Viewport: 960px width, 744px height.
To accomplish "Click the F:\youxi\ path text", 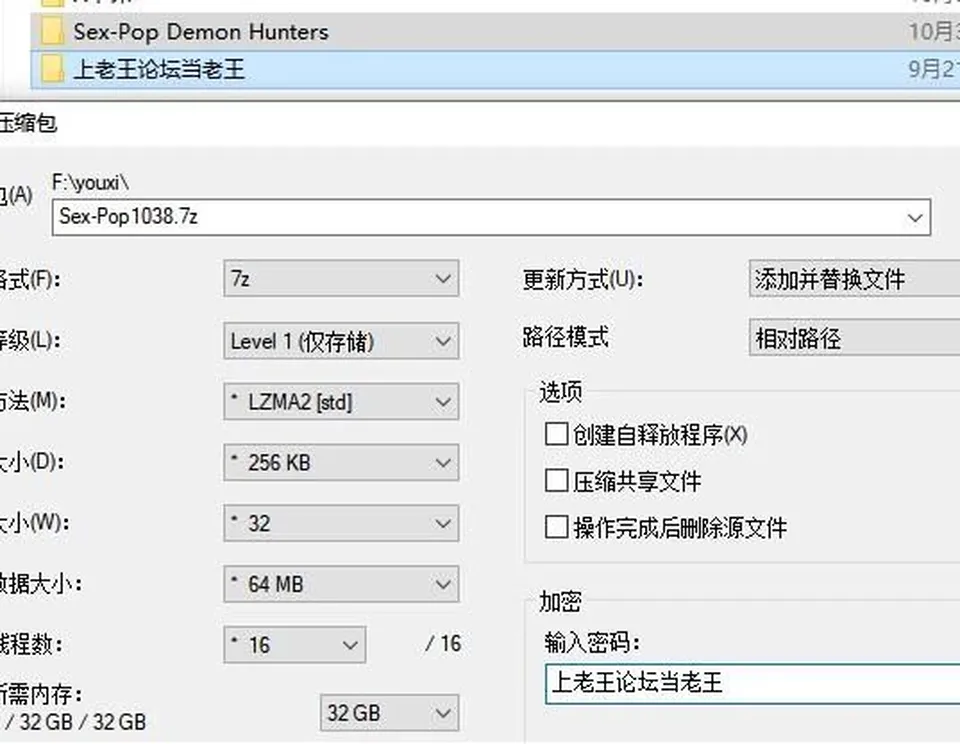I will pos(91,182).
